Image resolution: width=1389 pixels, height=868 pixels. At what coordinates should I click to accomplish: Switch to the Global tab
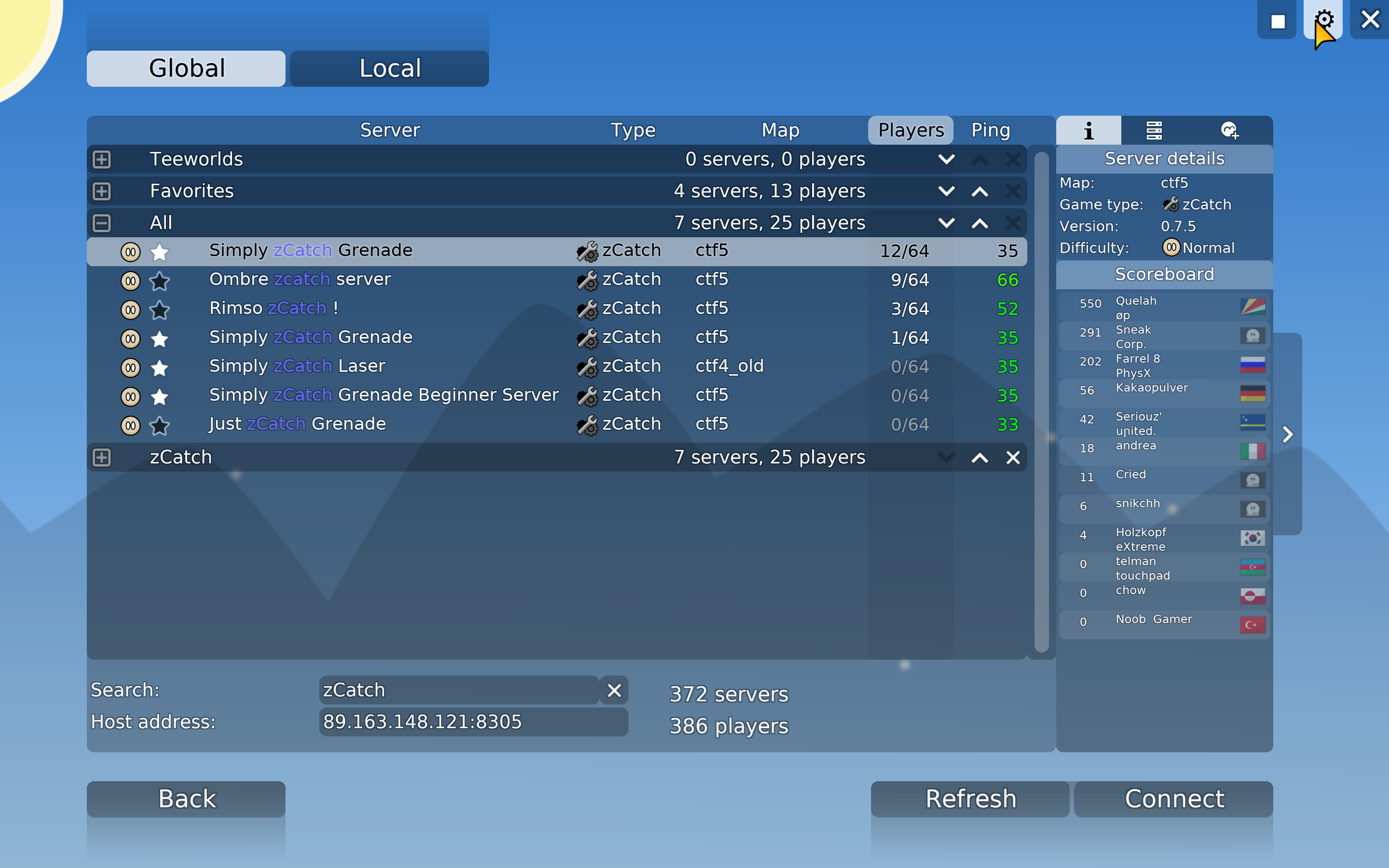click(x=186, y=68)
